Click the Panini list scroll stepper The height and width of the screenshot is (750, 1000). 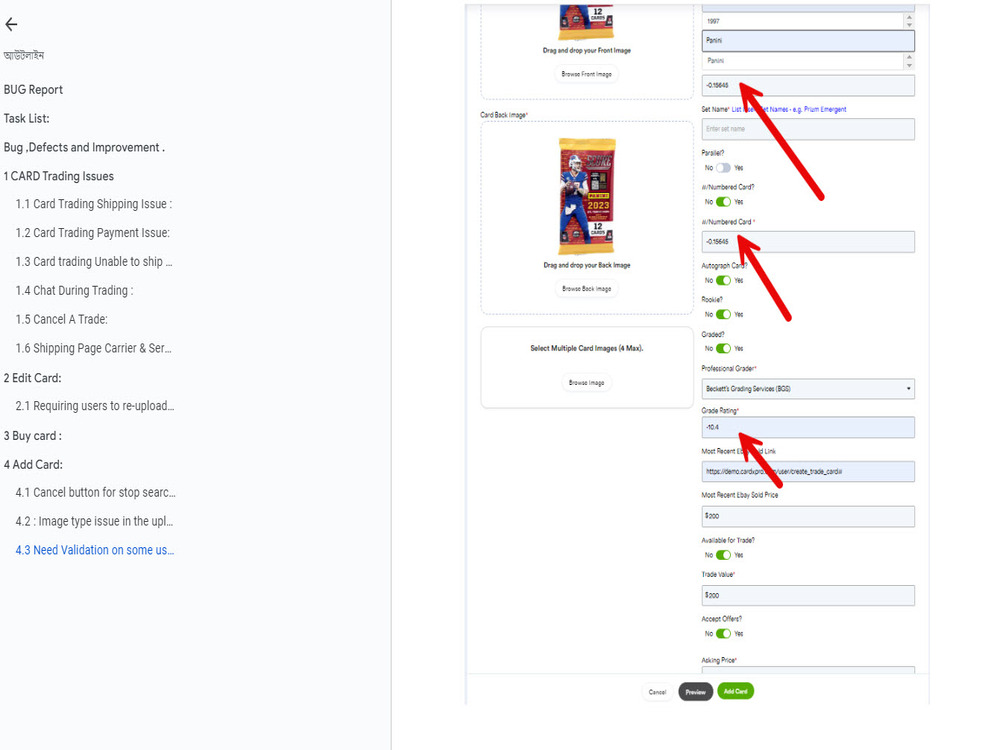pyautogui.click(x=909, y=61)
